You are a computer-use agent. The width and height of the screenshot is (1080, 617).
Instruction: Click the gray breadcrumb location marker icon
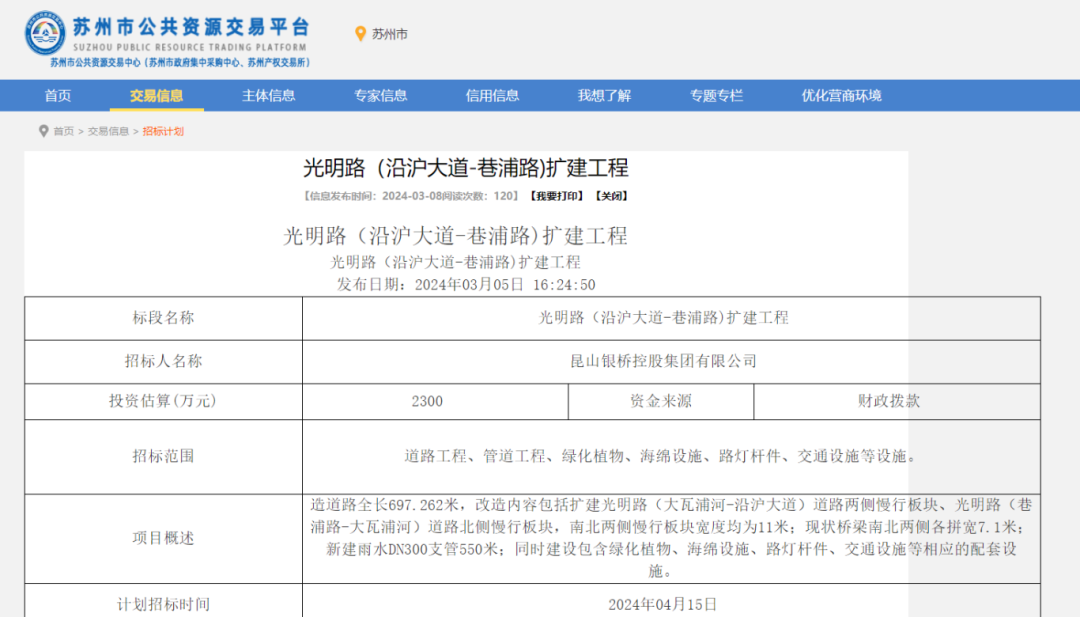tap(43, 131)
